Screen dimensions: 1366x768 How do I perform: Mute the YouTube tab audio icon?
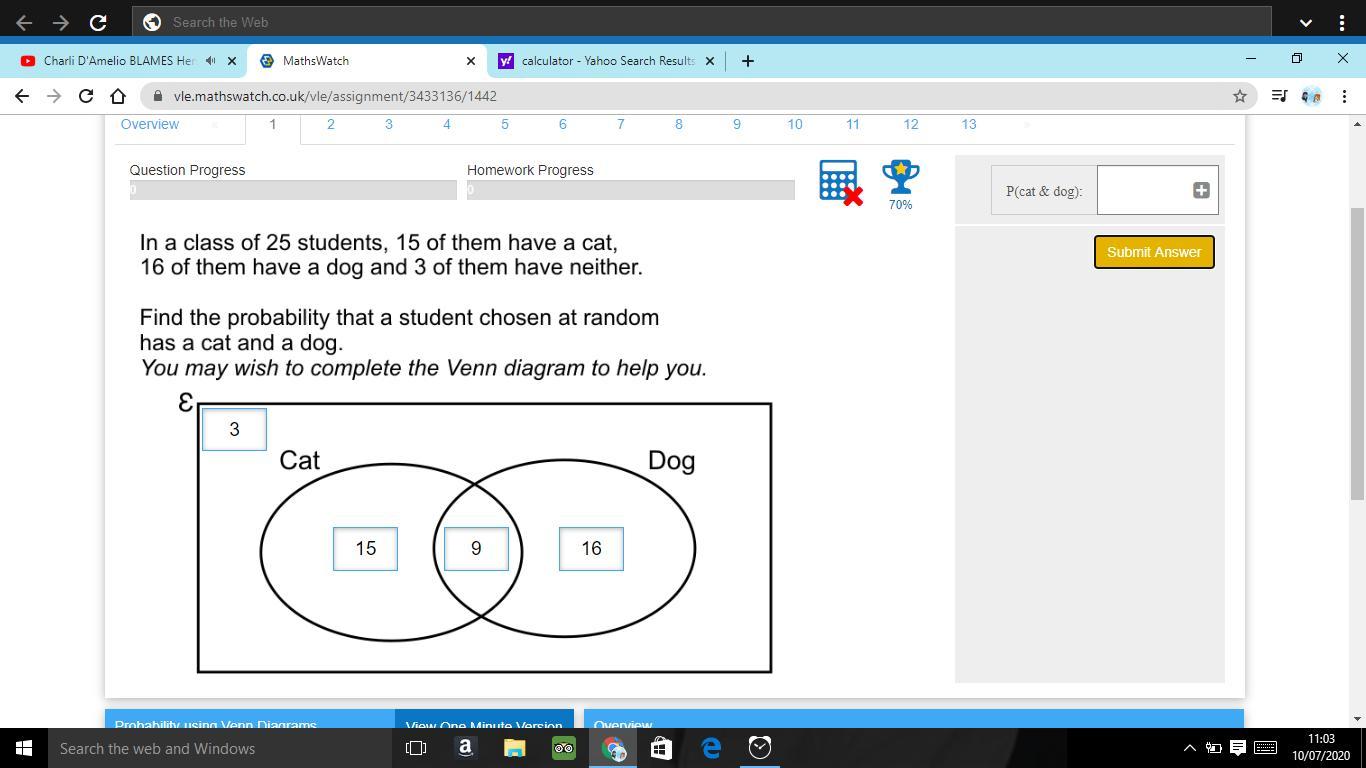click(x=211, y=61)
